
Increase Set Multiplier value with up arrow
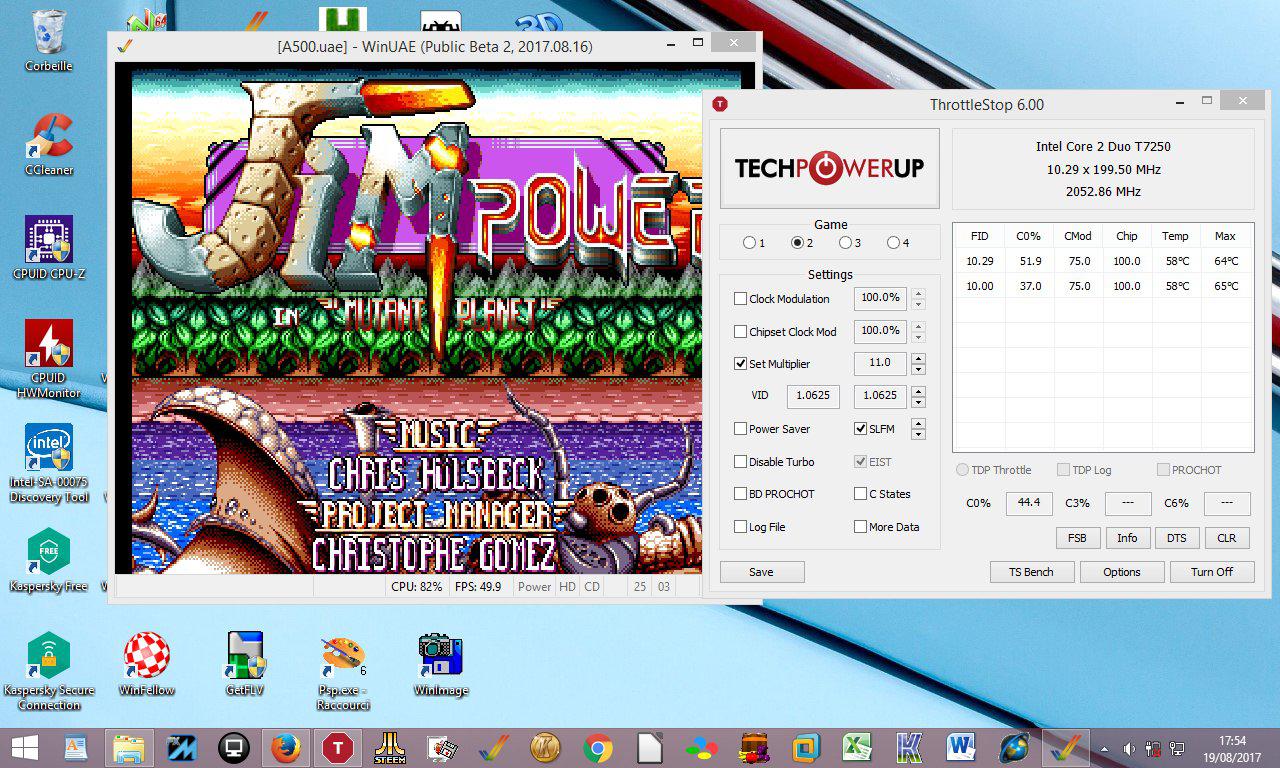918,359
